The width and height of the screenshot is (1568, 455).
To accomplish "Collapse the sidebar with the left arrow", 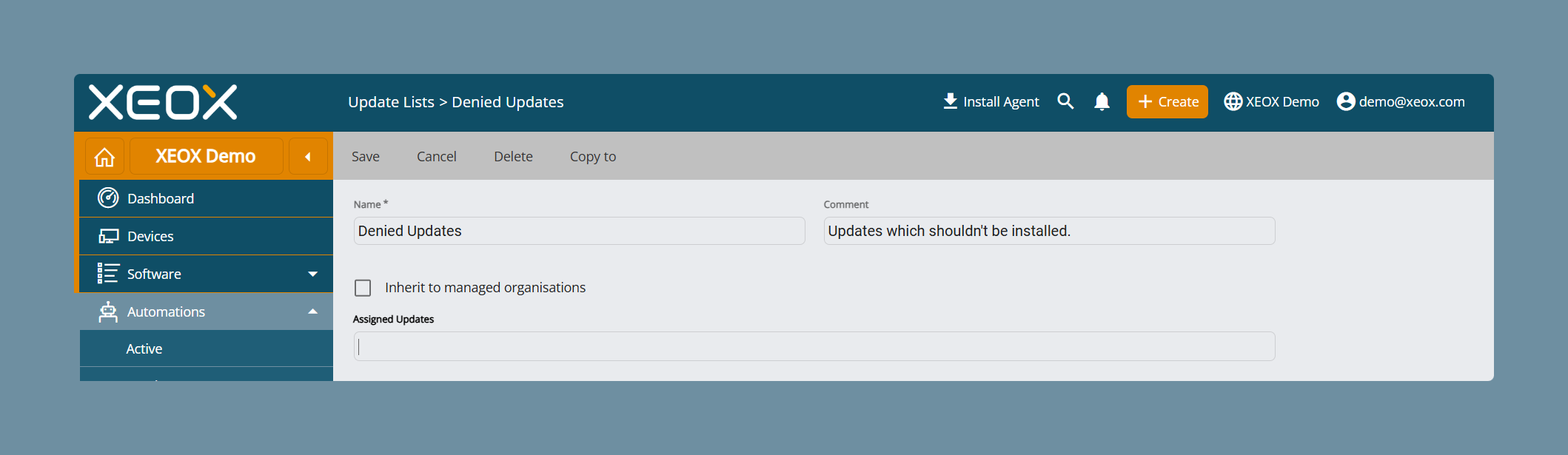I will (308, 157).
